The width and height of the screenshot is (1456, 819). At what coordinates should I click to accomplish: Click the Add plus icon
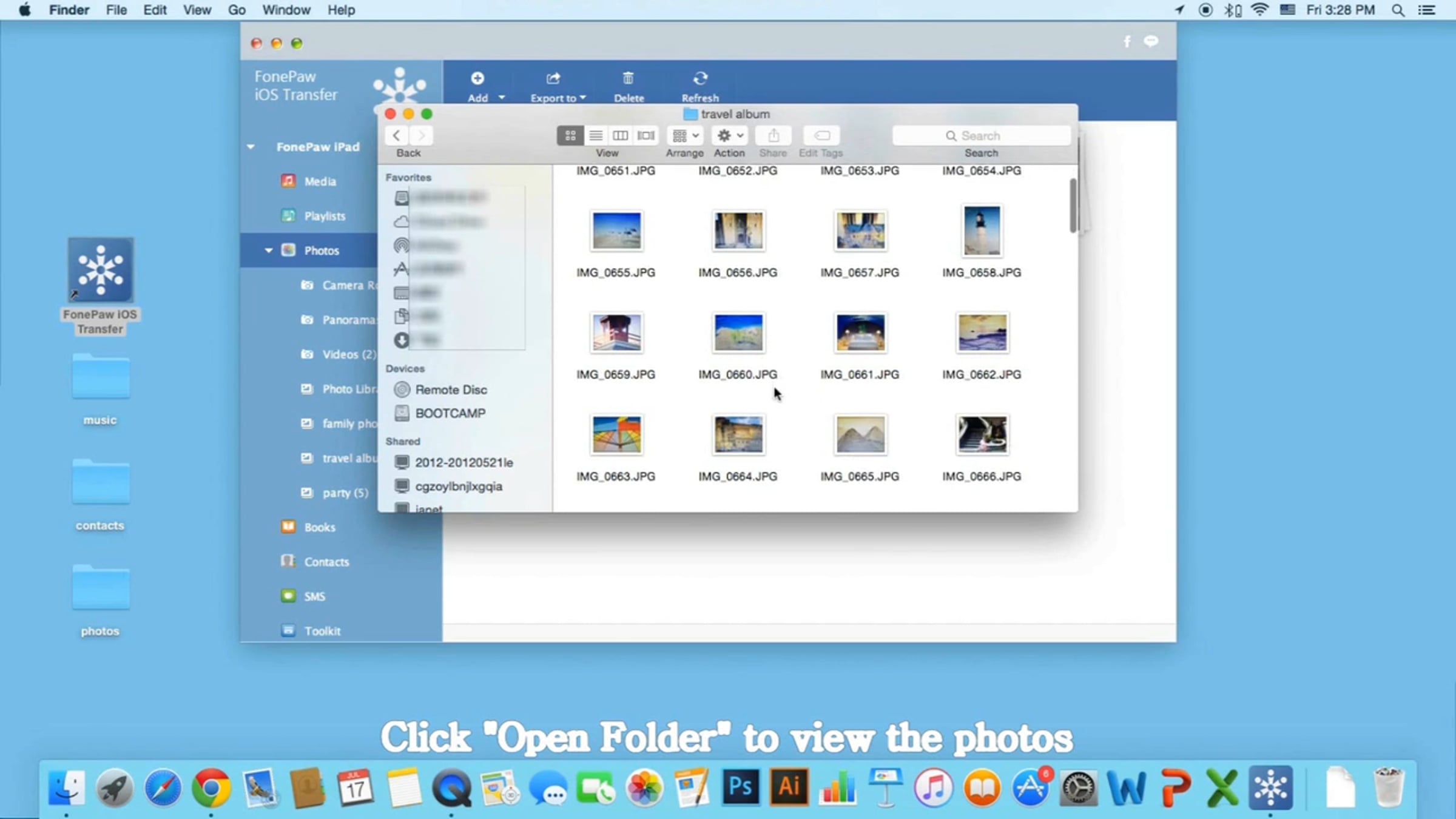click(x=477, y=79)
